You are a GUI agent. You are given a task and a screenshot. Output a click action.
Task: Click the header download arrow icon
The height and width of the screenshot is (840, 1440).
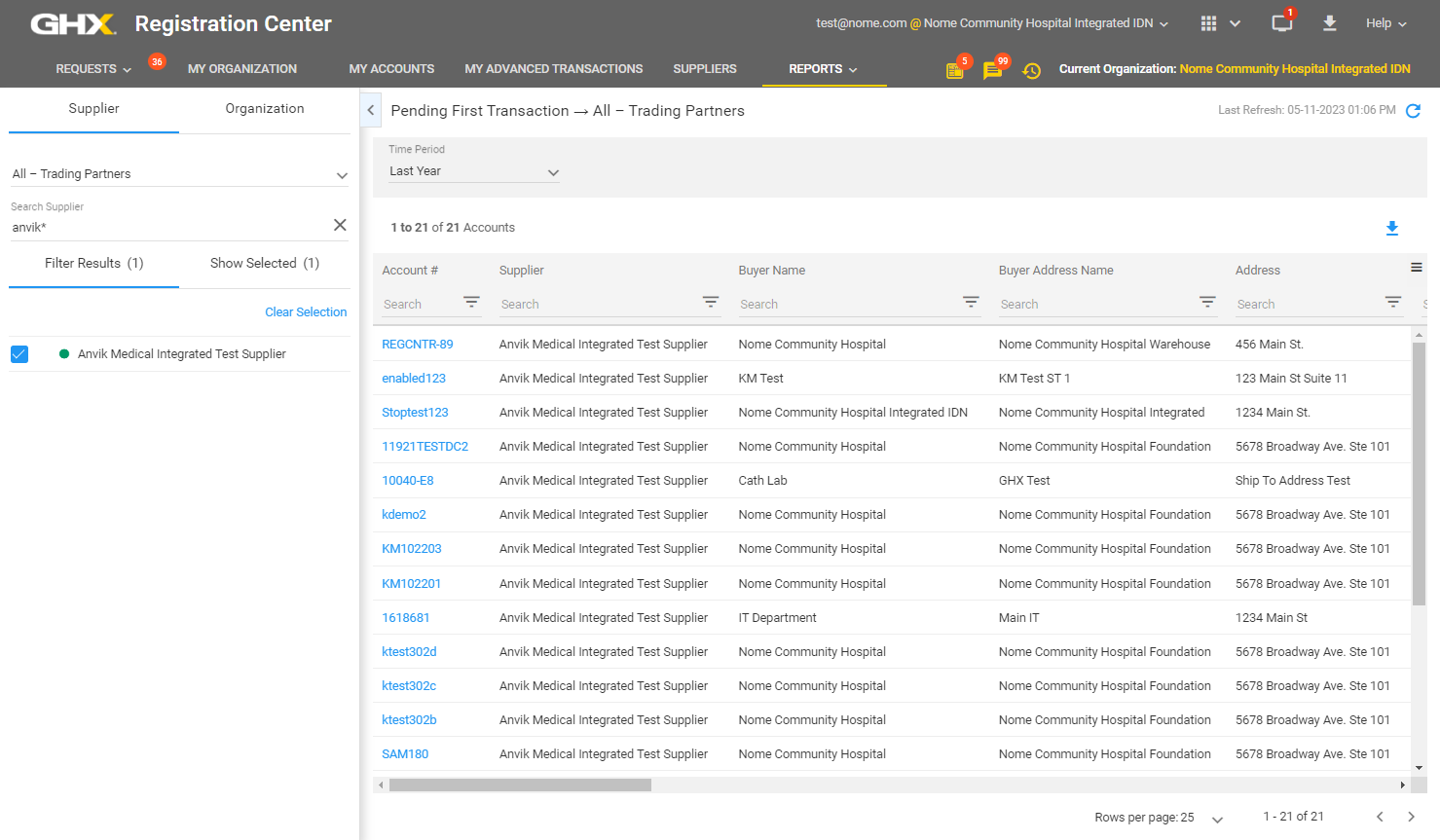(1329, 23)
